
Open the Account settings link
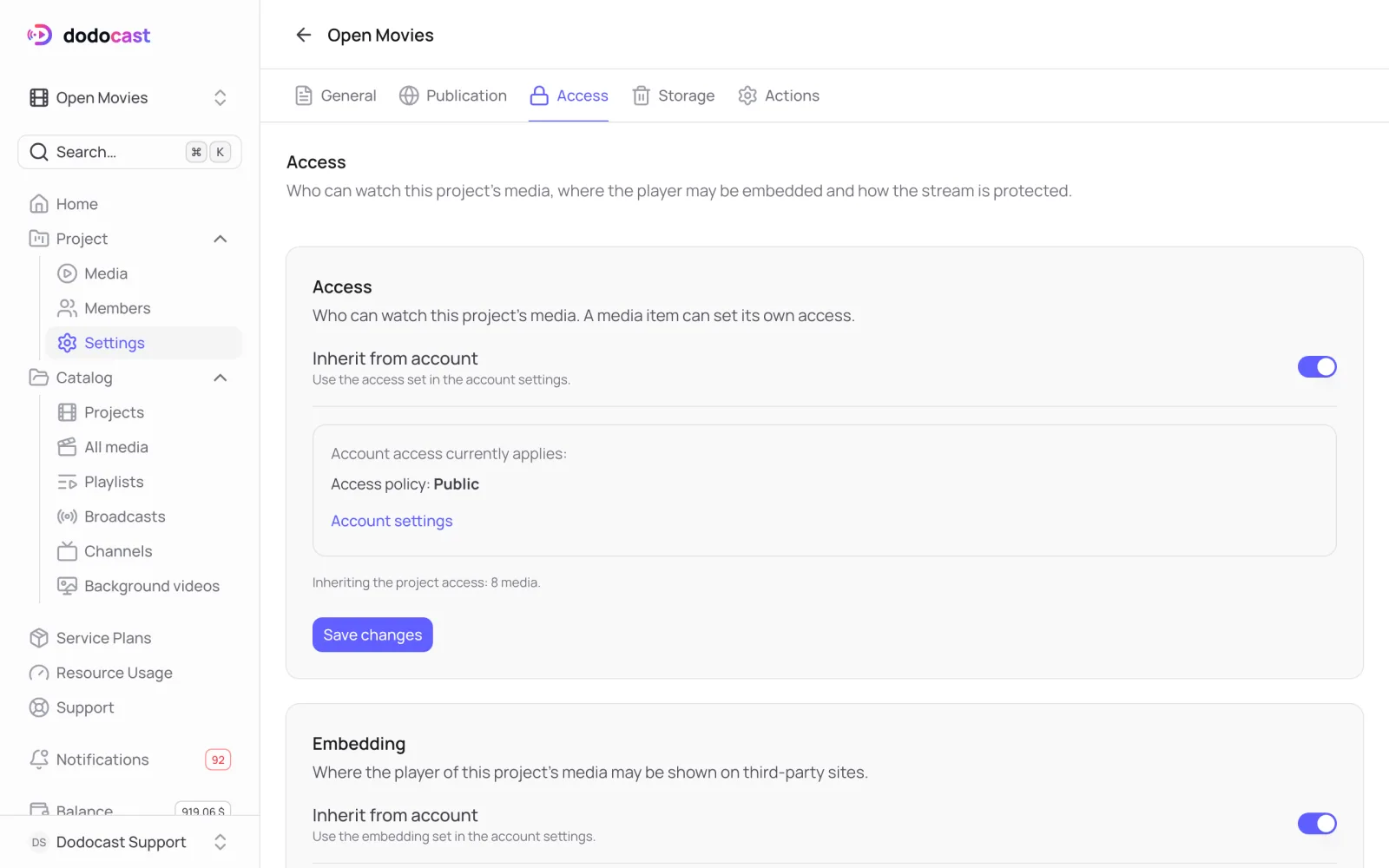click(392, 521)
